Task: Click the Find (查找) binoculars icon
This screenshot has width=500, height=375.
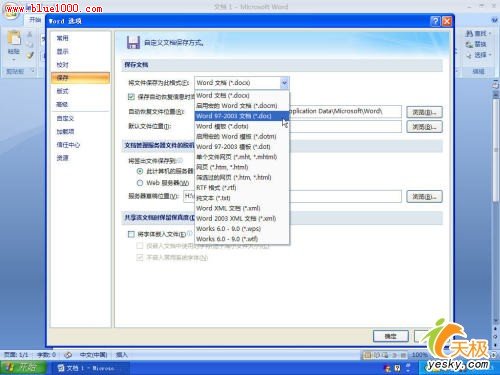Action: pyautogui.click(x=469, y=34)
